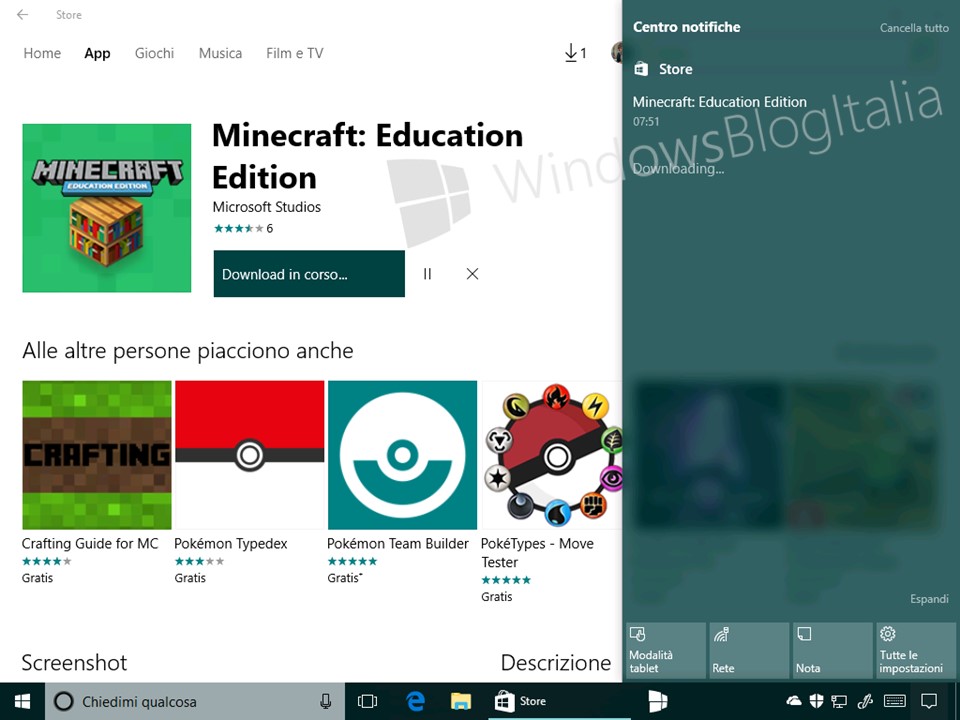Open the Windows Ink pen tray icon
This screenshot has height=720, width=960.
865,701
